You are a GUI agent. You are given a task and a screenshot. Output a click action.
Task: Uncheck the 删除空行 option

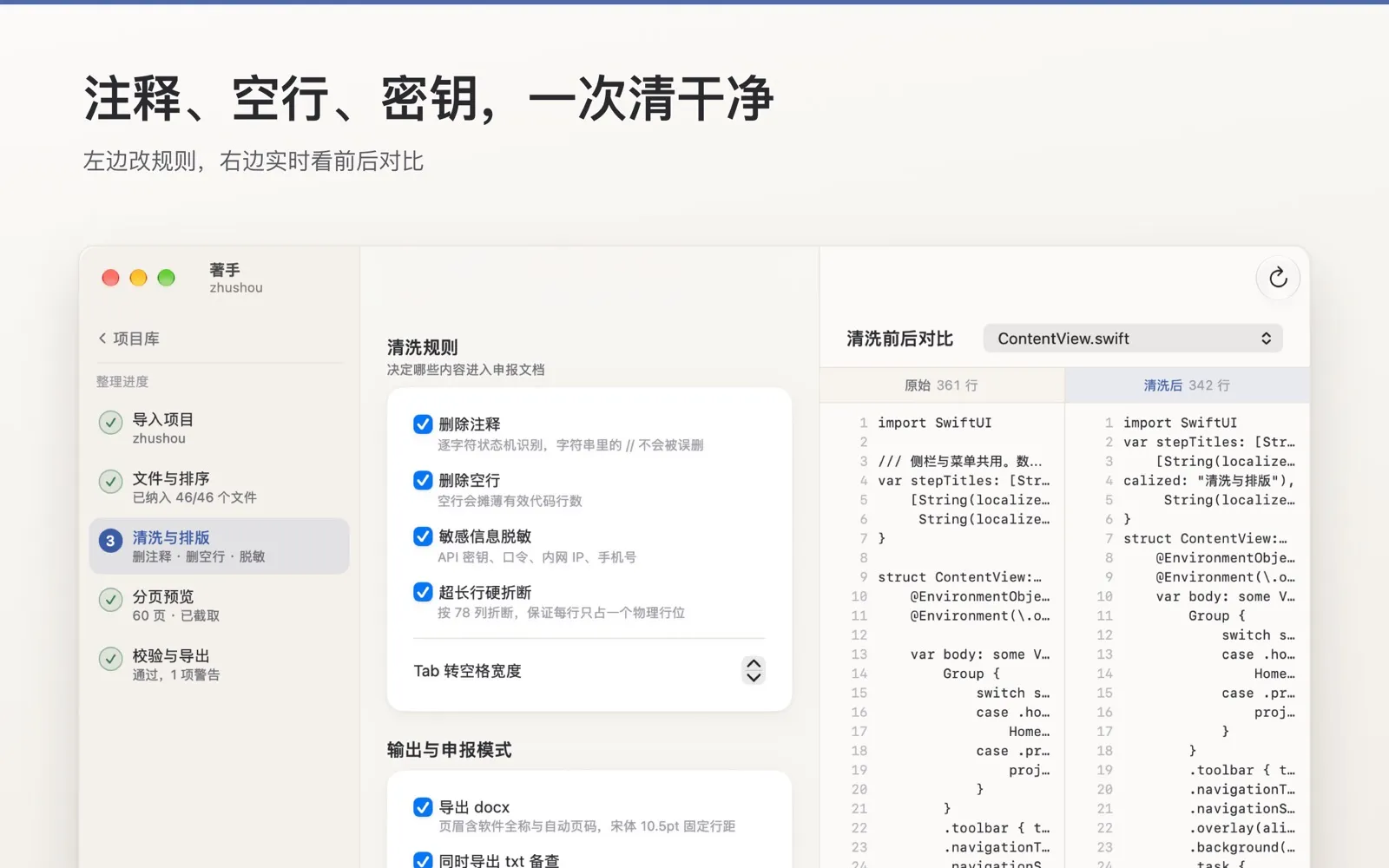coord(423,480)
